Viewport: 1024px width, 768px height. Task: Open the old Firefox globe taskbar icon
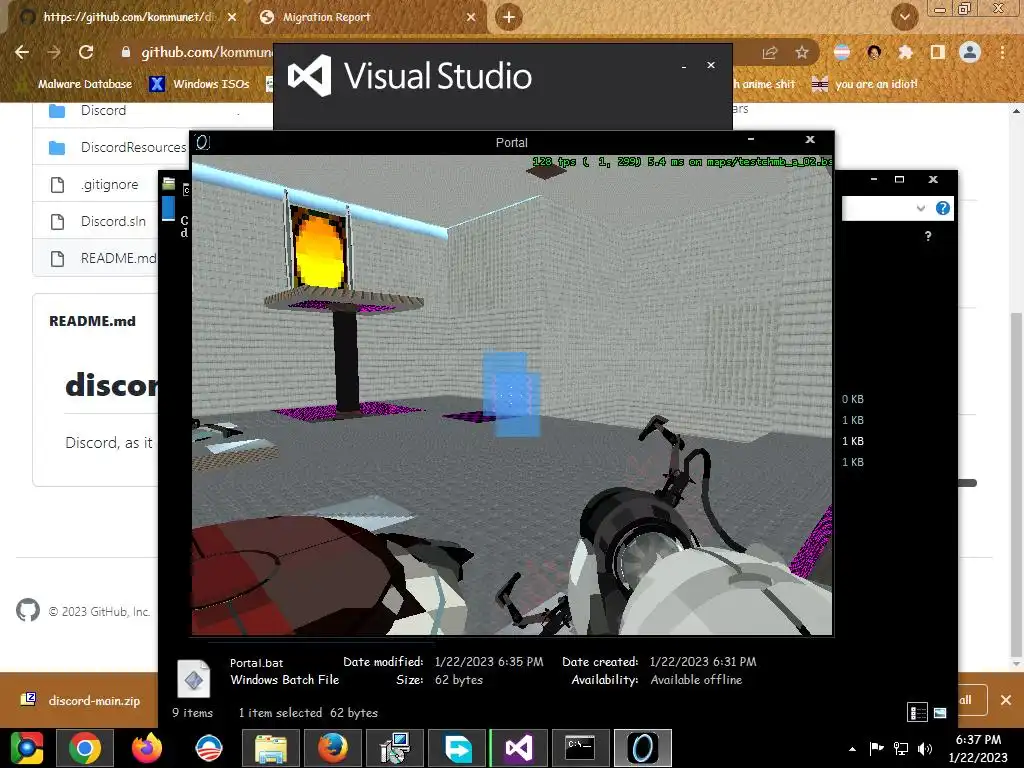[x=333, y=748]
